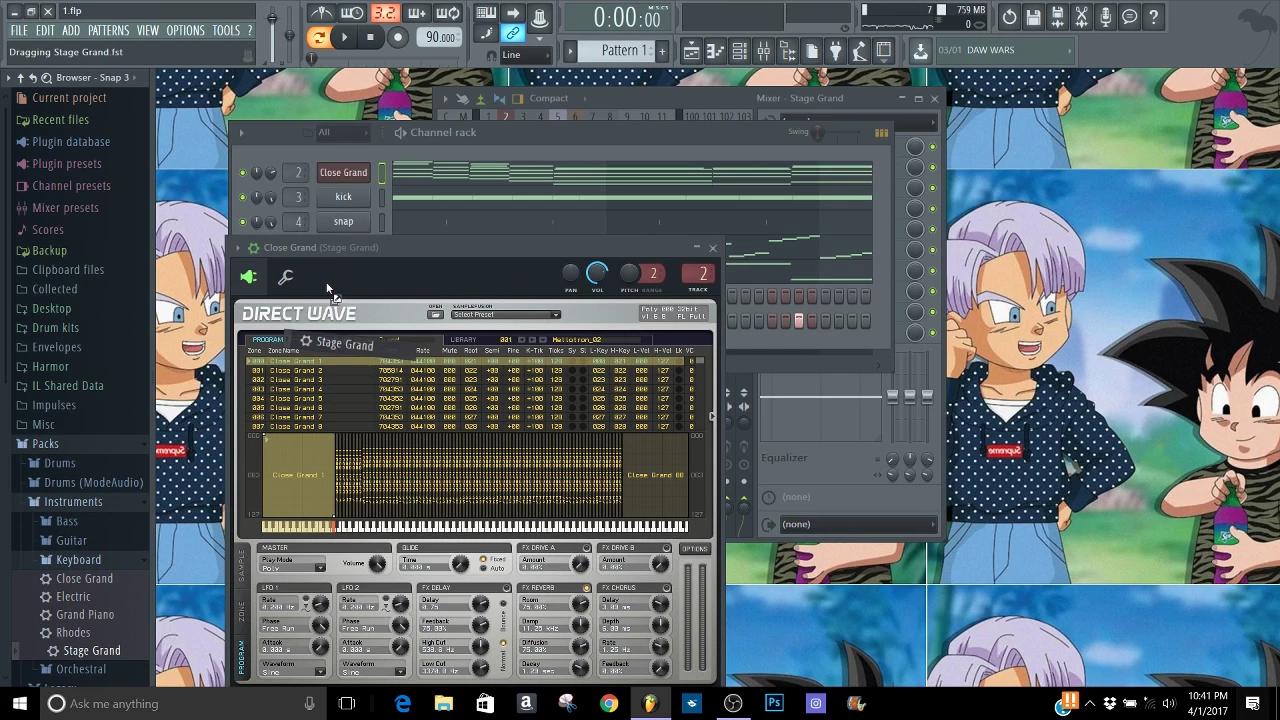Select the snap channel button
The width and height of the screenshot is (1280, 720).
343,222
